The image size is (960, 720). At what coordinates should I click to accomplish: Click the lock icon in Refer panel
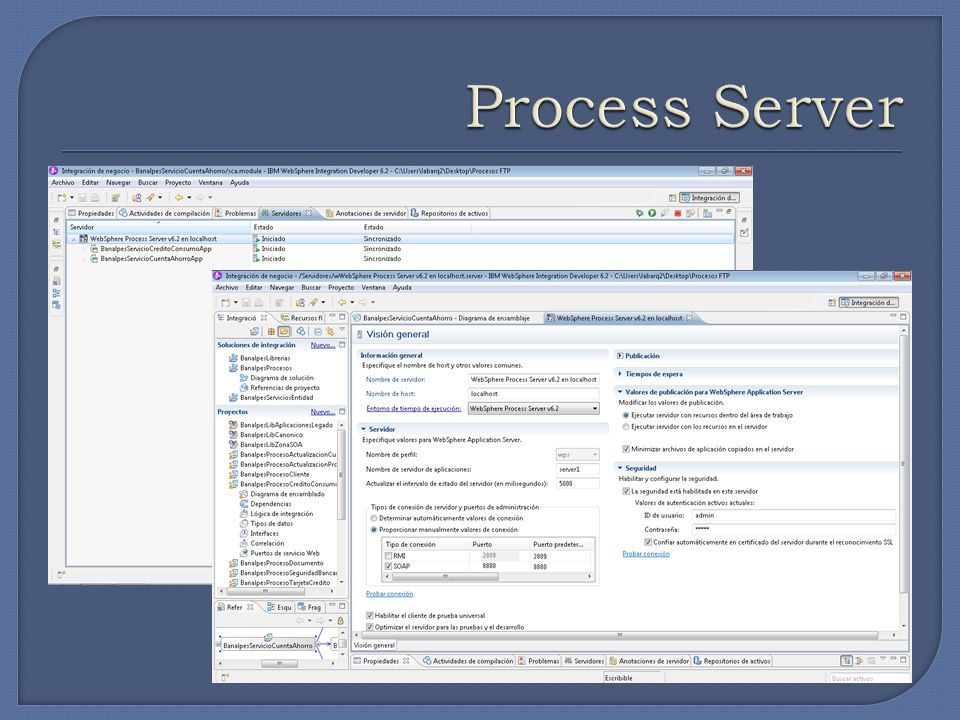(x=340, y=621)
